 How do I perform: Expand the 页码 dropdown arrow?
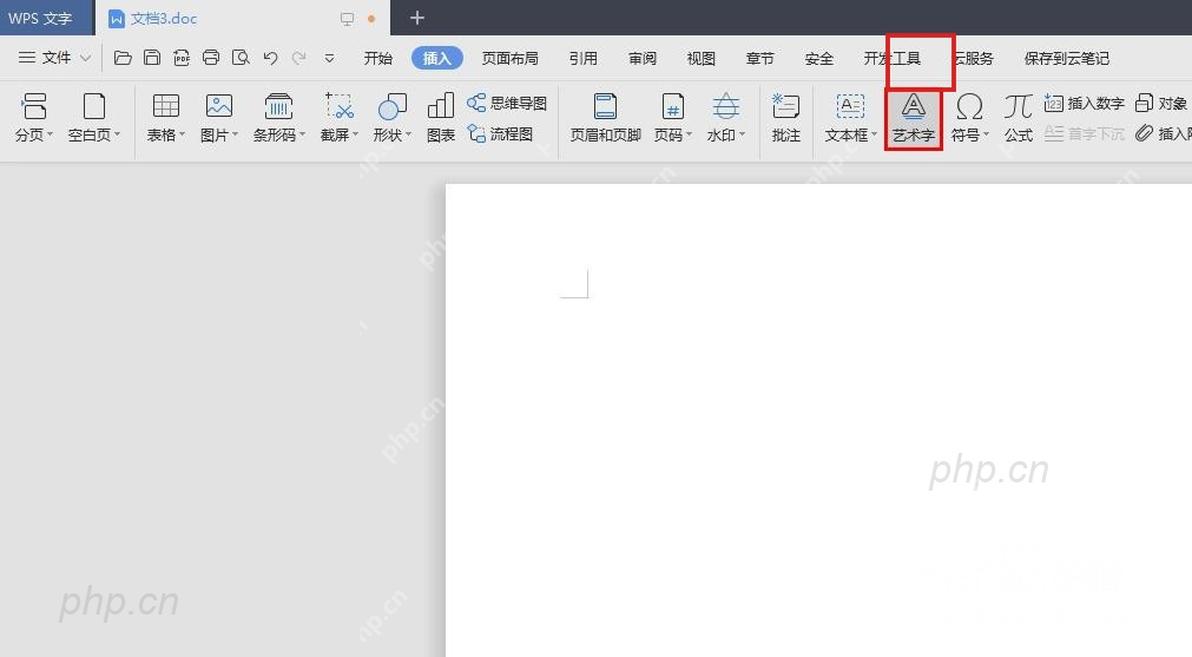point(690,135)
